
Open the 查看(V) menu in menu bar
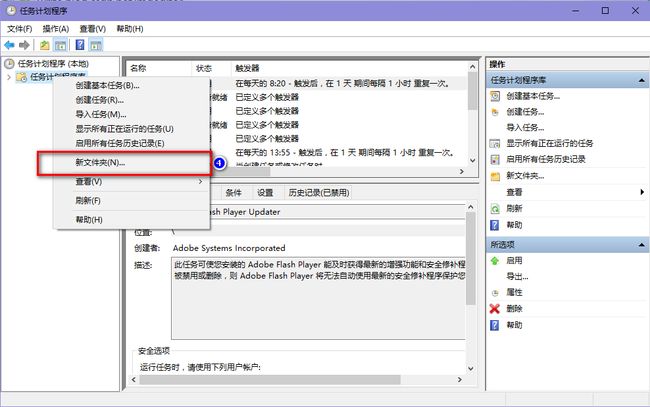(x=92, y=29)
